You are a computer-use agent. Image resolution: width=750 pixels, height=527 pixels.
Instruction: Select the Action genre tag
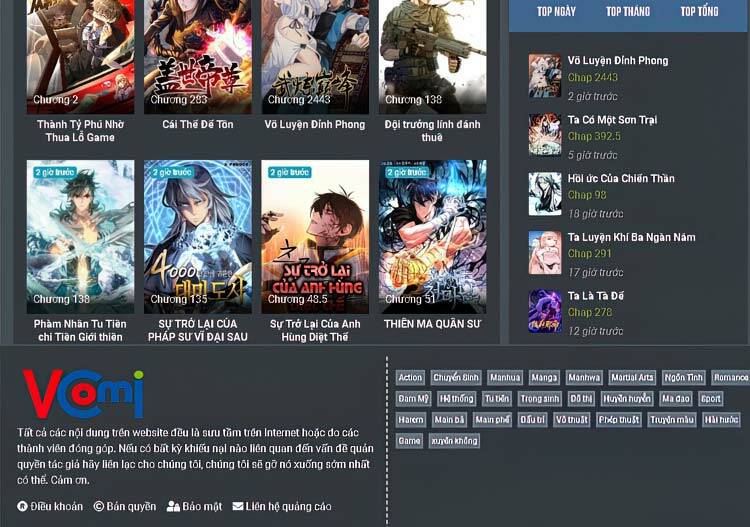(410, 377)
